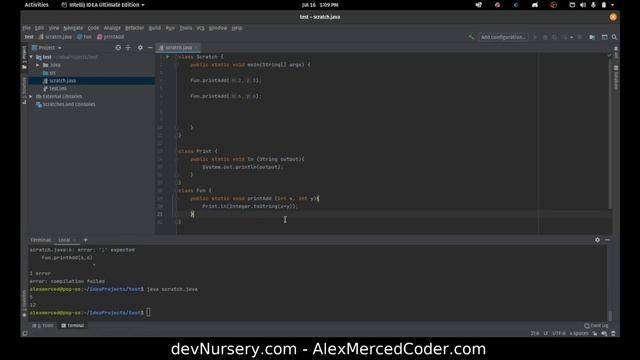Image resolution: width=640 pixels, height=360 pixels.
Task: Toggle the Terminal tool window button in the bottom bar
Action: pos(73,326)
